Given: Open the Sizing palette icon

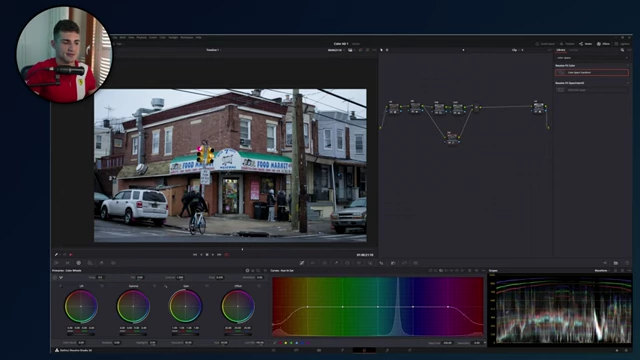Looking at the screenshot, I should [404, 263].
